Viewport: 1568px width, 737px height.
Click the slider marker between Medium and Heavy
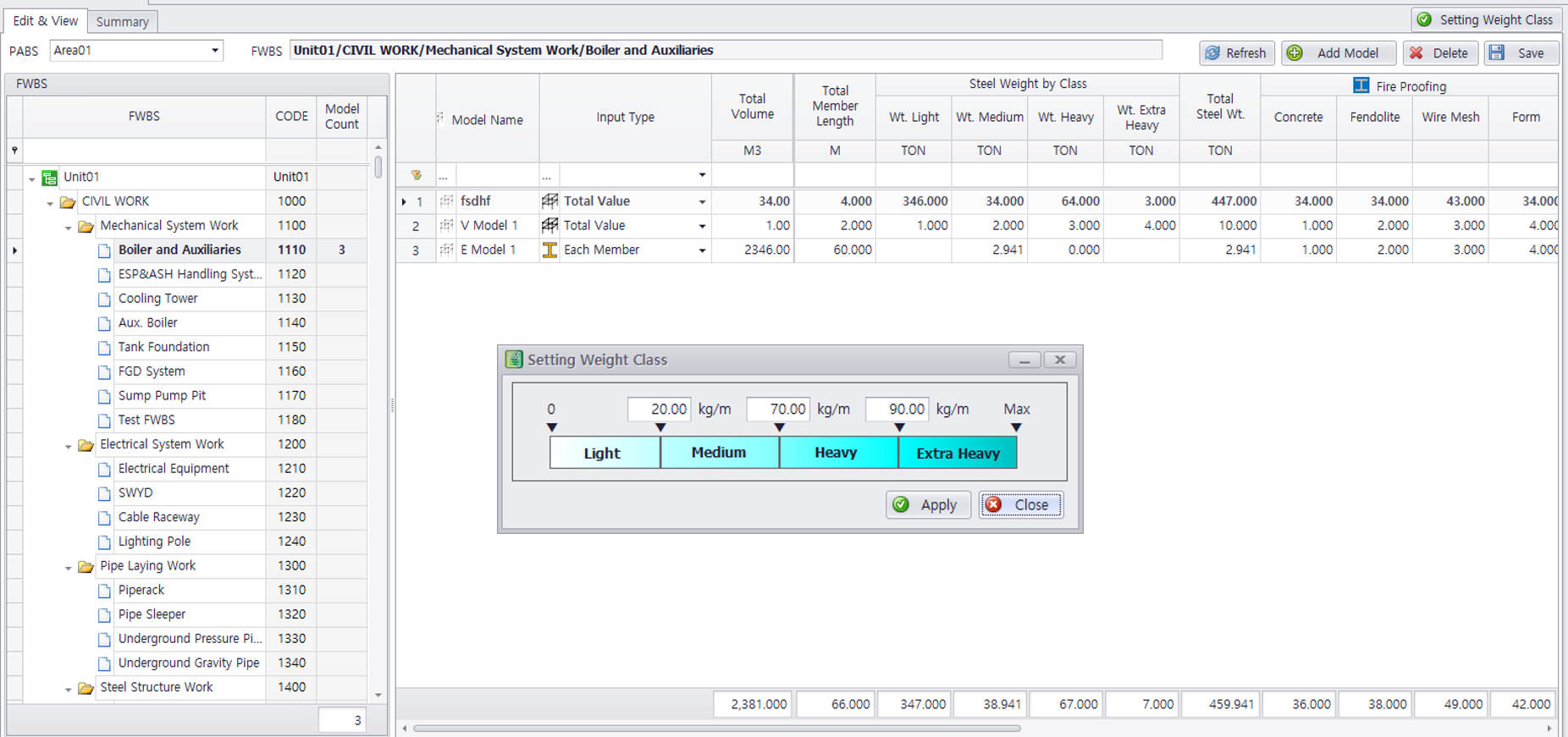779,428
